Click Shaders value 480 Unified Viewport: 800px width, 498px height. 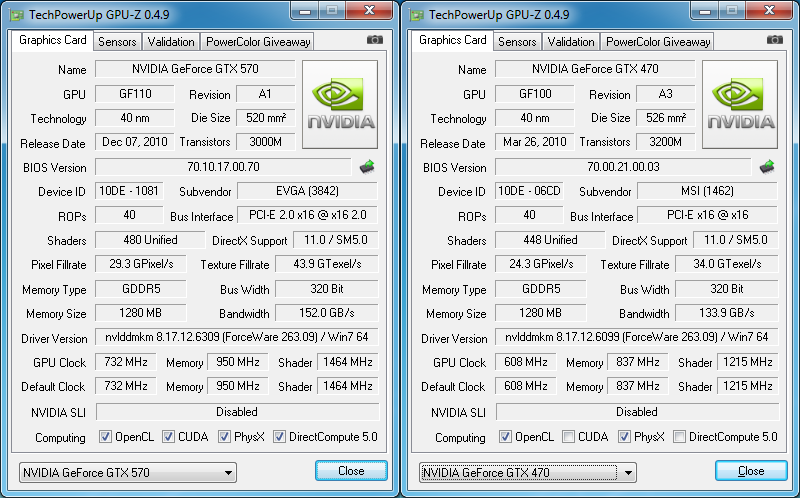pos(150,240)
